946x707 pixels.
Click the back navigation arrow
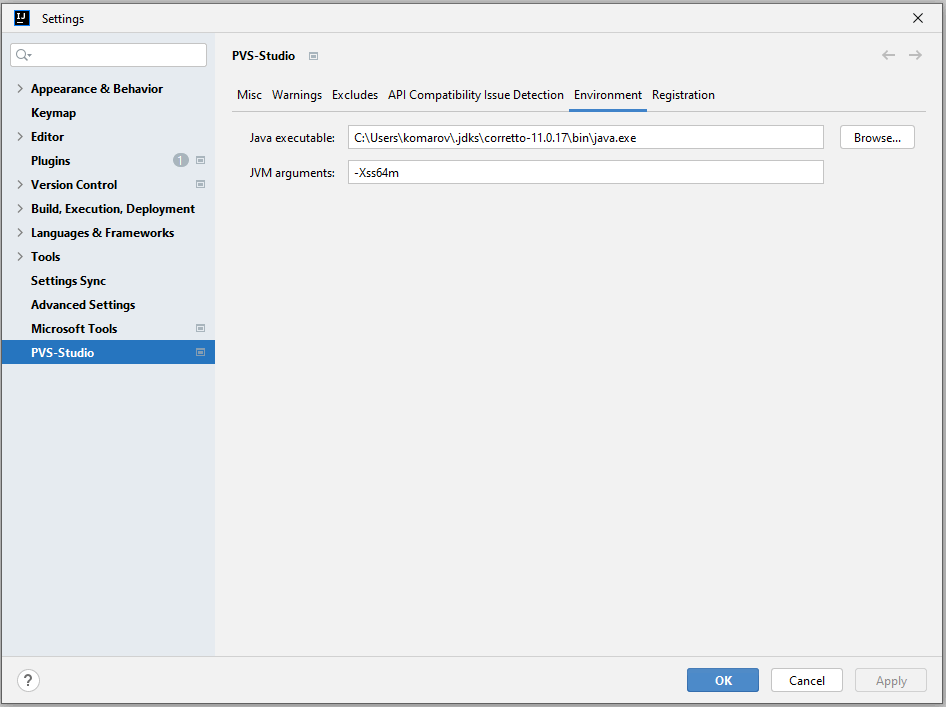[x=888, y=55]
